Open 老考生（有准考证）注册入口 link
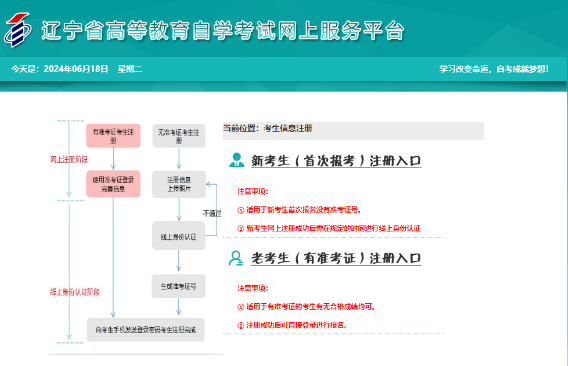This screenshot has width=568, height=366. tap(336, 258)
